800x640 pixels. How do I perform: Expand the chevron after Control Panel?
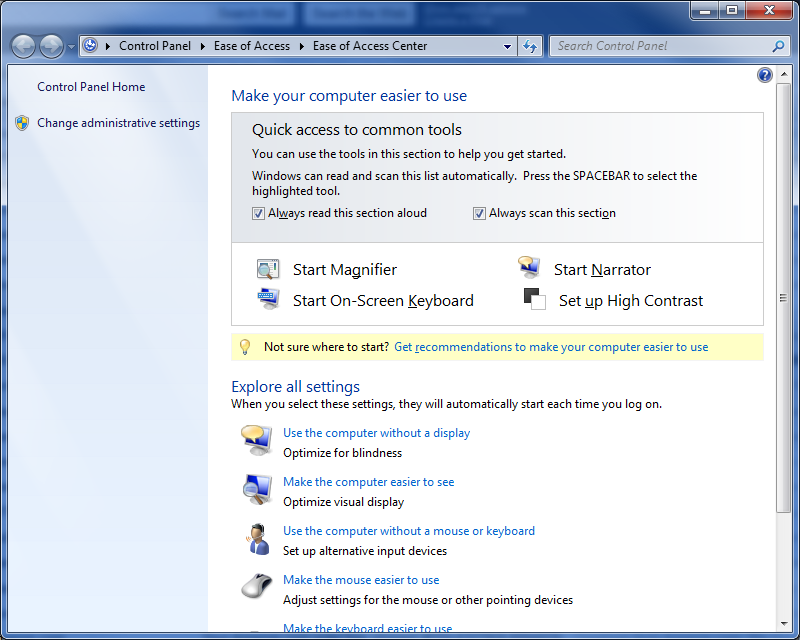click(202, 45)
